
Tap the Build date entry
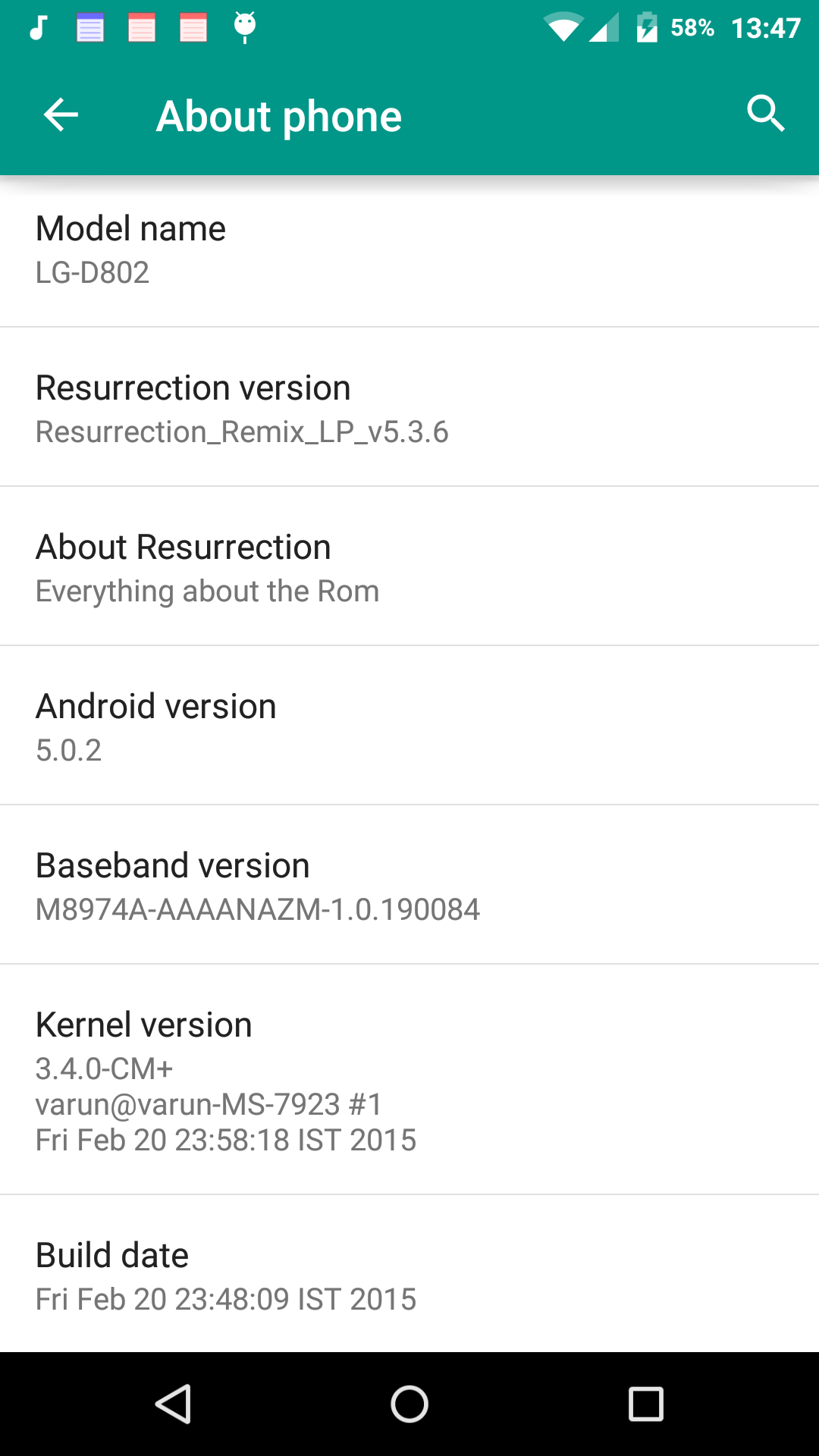(409, 1274)
